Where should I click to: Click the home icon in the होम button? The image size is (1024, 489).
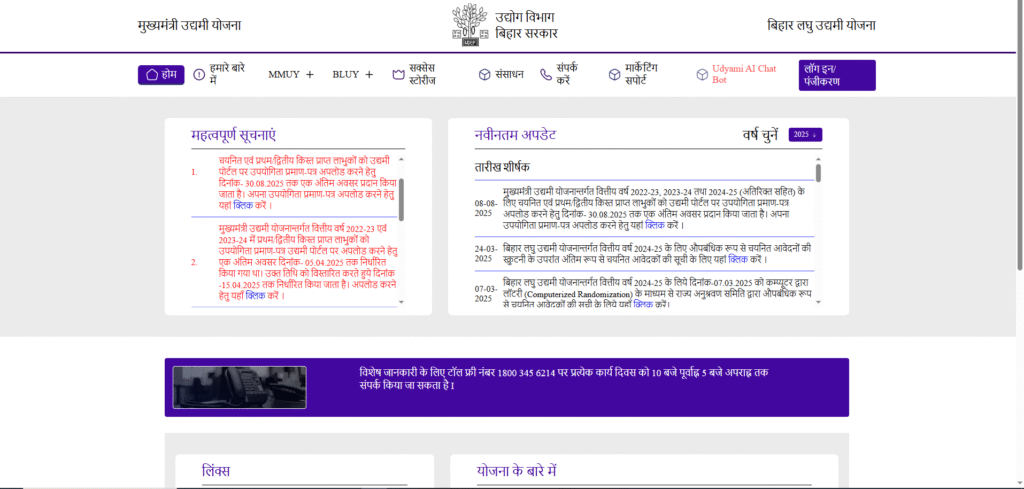coord(152,74)
